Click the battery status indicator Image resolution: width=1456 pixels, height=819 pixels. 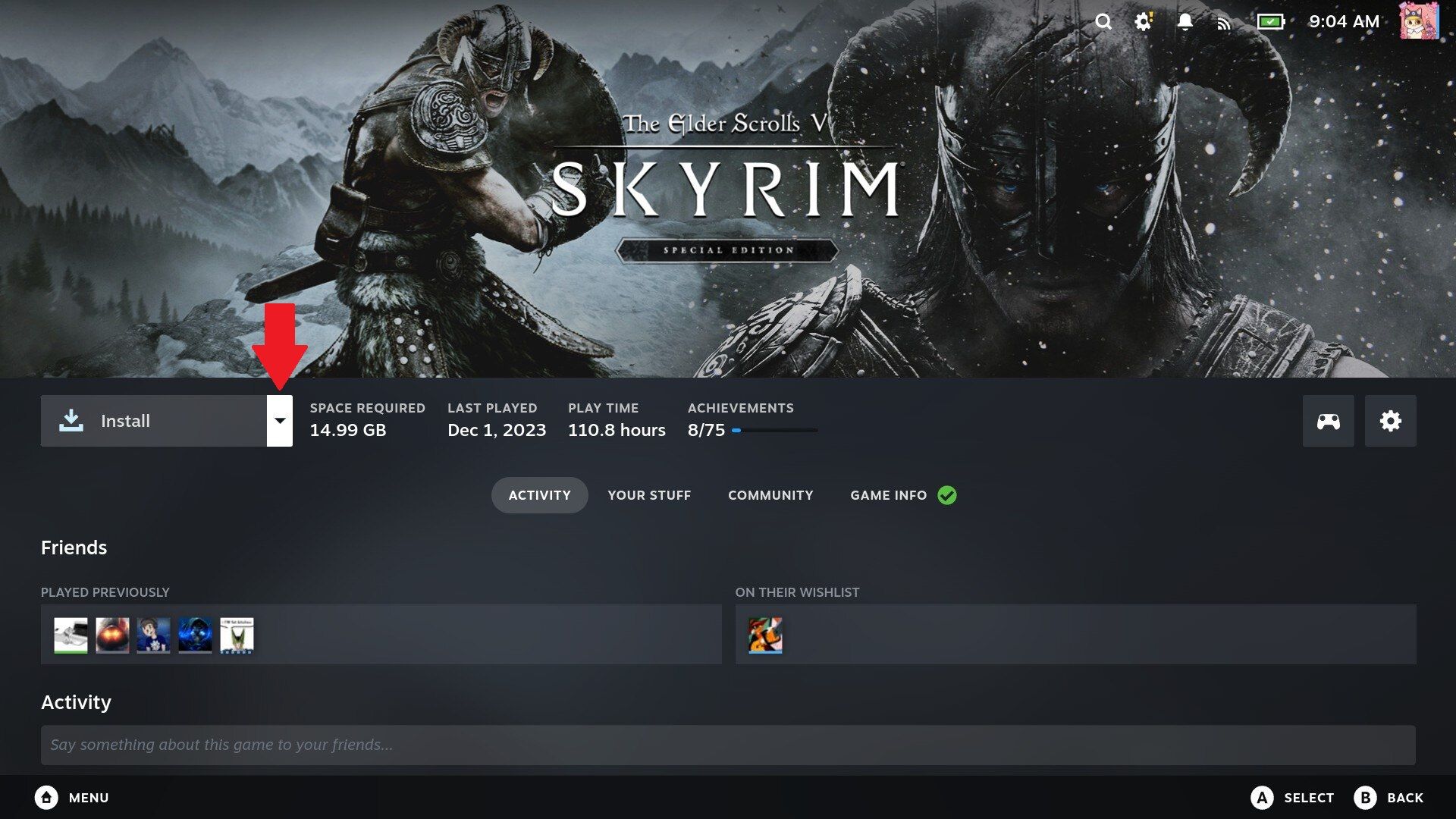(1269, 22)
